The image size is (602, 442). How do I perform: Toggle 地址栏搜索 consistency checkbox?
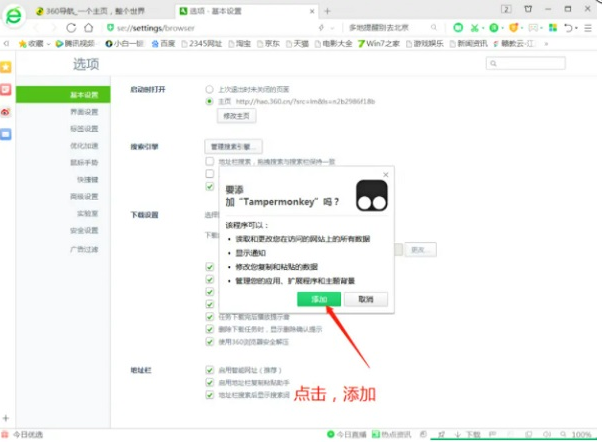(x=210, y=161)
